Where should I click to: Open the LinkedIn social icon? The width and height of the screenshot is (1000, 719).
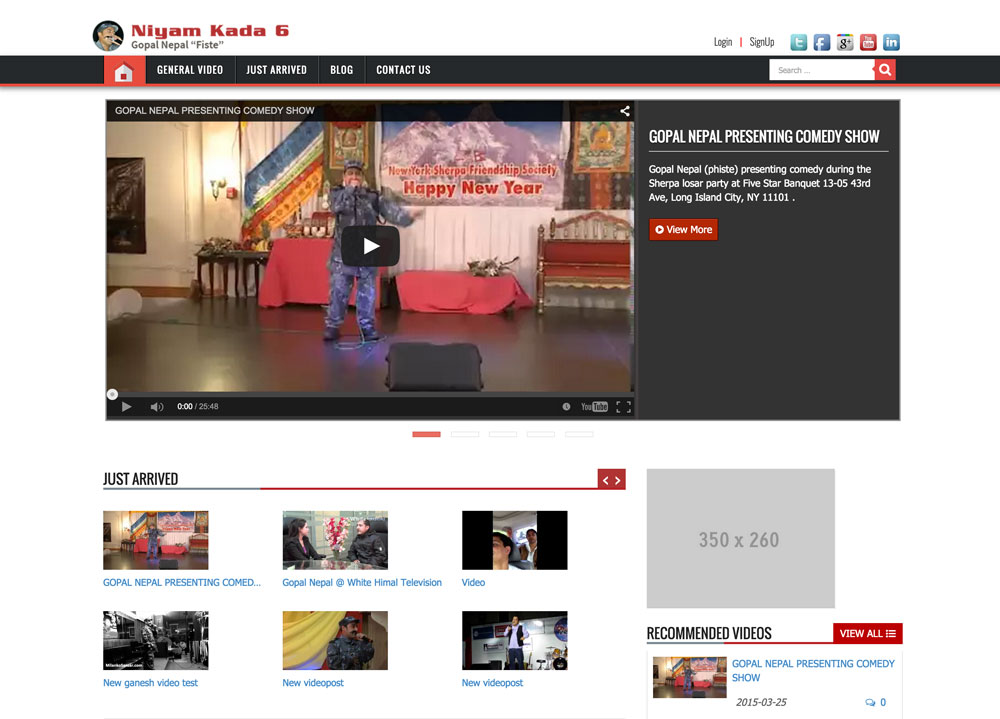click(x=891, y=42)
